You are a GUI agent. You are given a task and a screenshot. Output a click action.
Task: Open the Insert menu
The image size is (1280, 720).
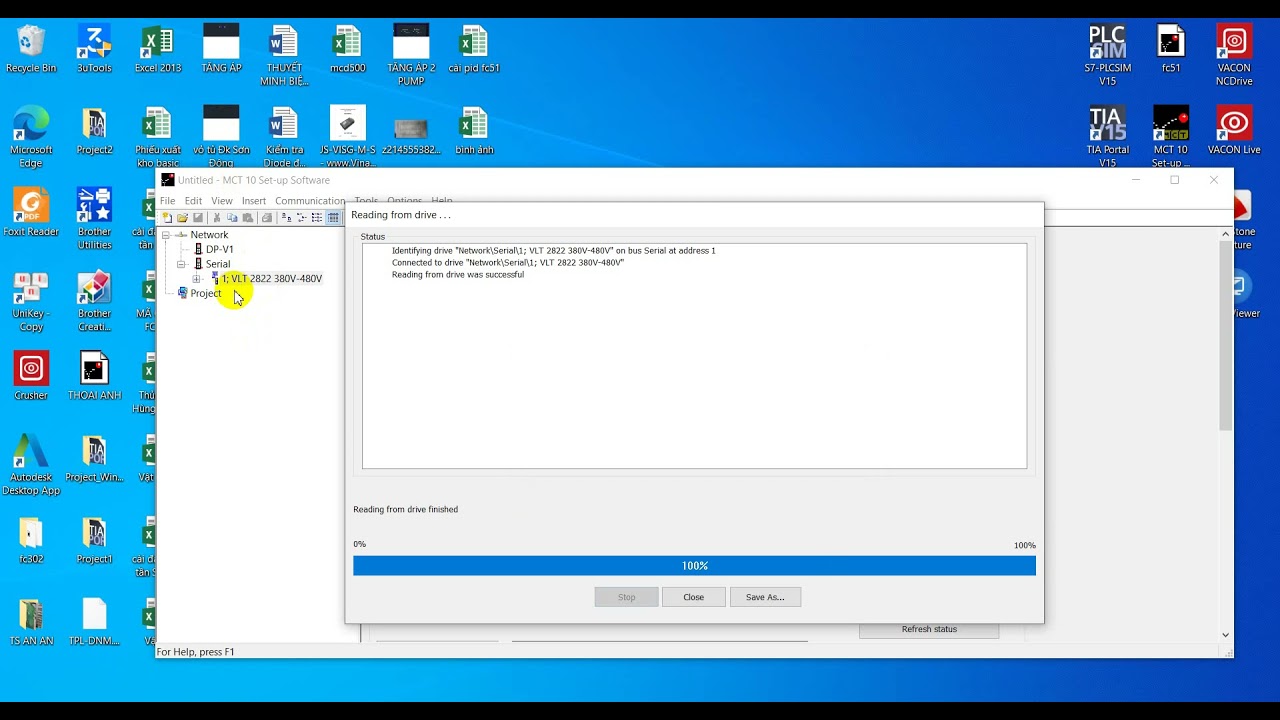coord(254,201)
